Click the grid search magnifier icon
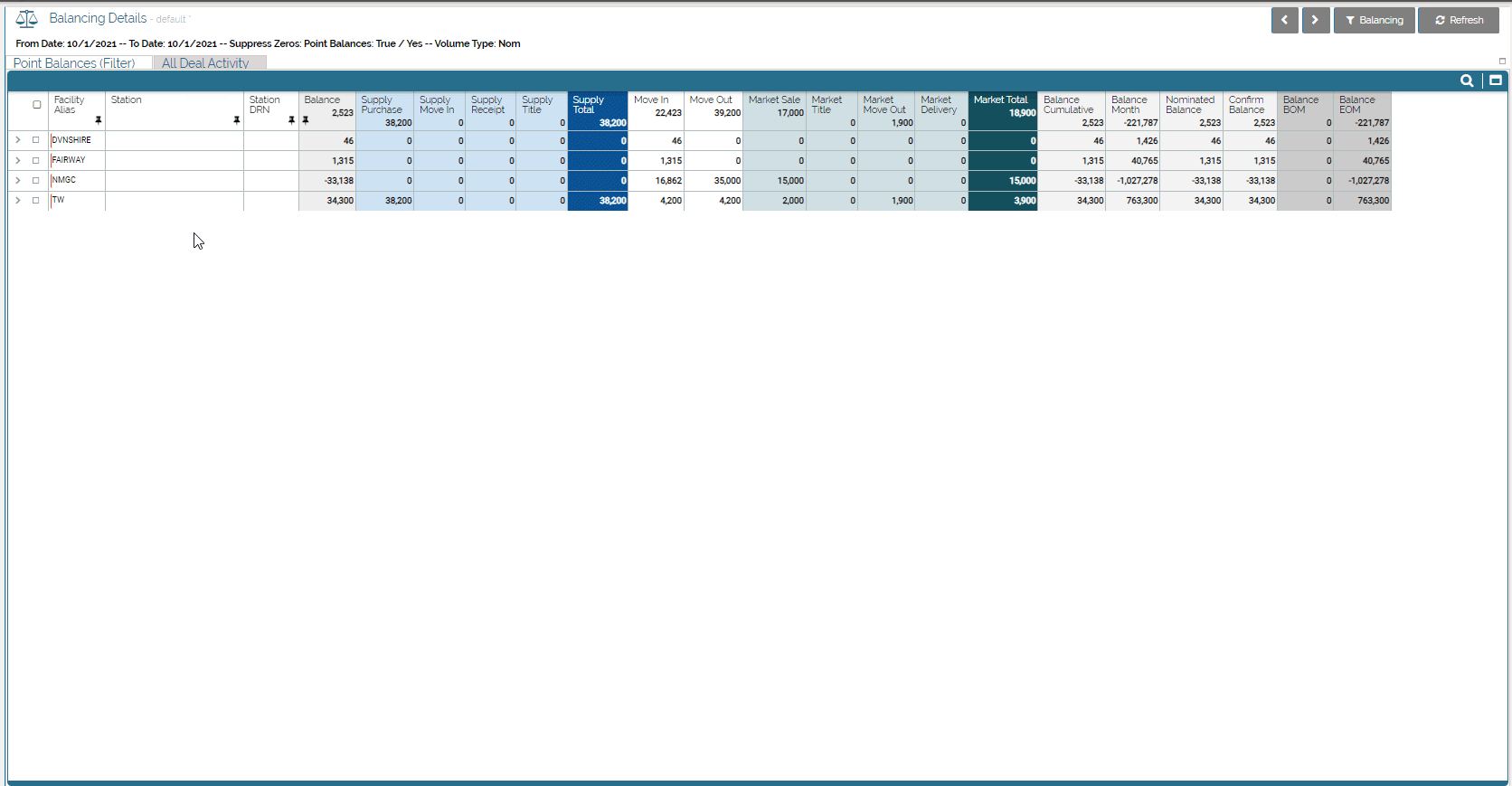The height and width of the screenshot is (786, 1512). [x=1466, y=80]
